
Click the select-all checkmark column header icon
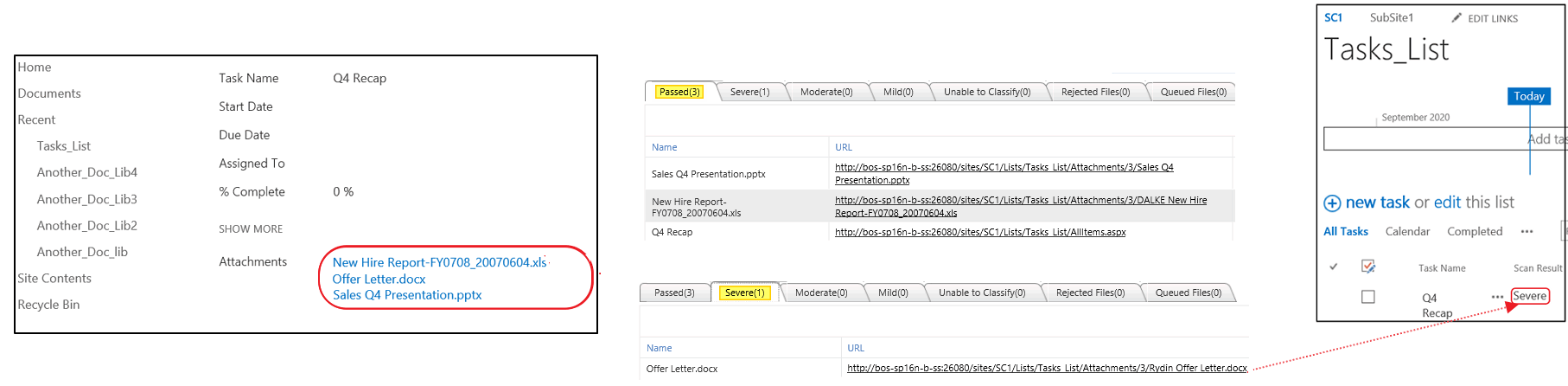1333,267
